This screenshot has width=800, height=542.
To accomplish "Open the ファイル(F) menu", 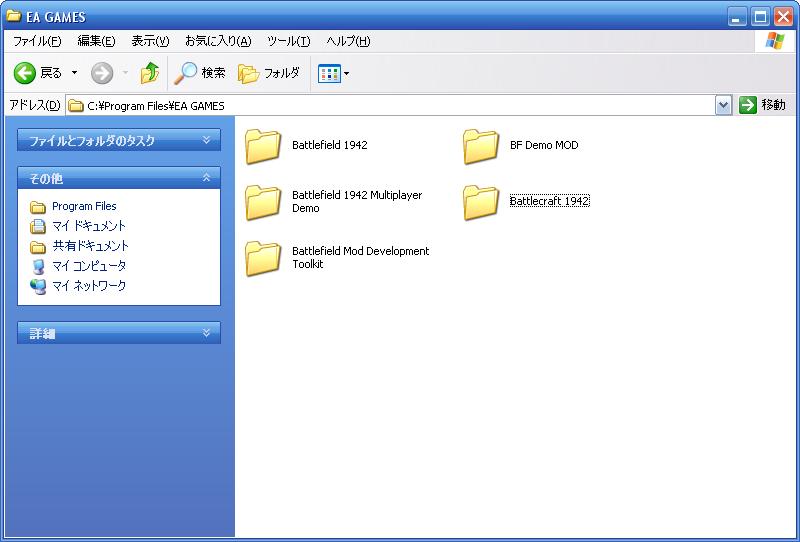I will [37, 41].
